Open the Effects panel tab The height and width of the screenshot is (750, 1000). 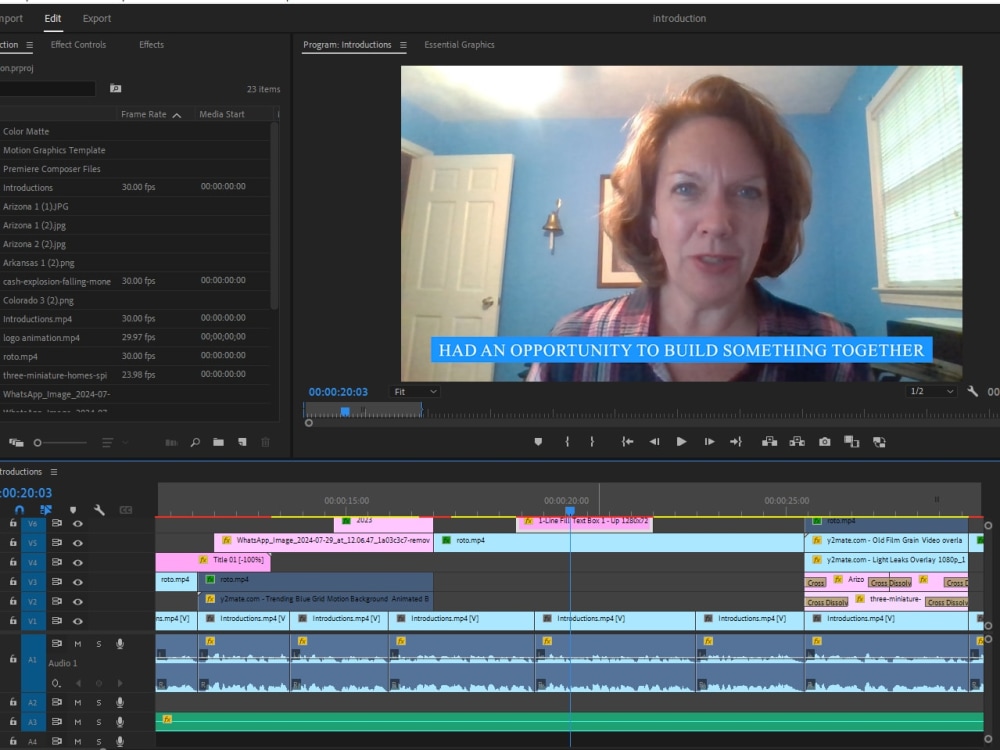(151, 45)
